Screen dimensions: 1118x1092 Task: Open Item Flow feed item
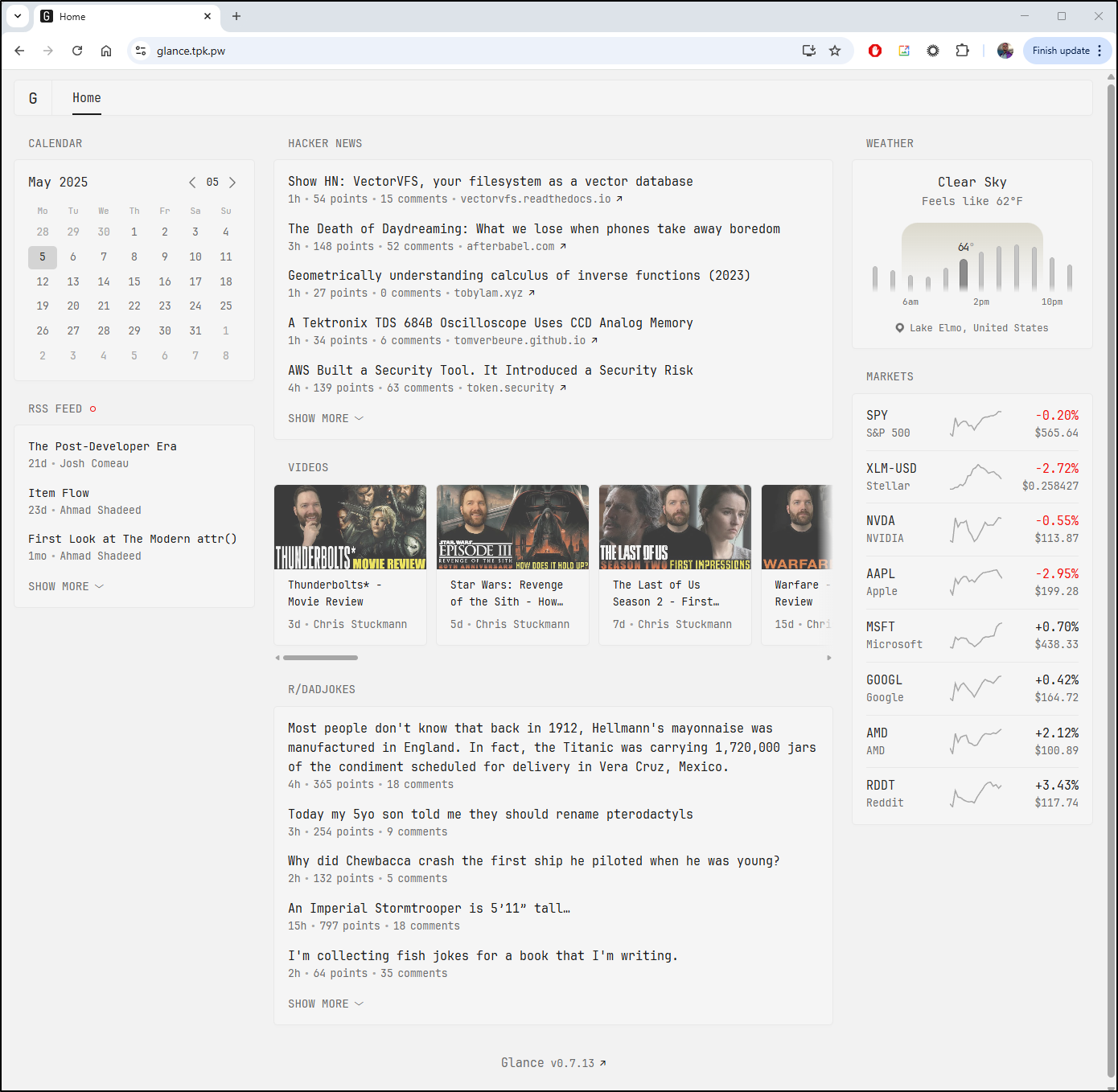[x=59, y=493]
